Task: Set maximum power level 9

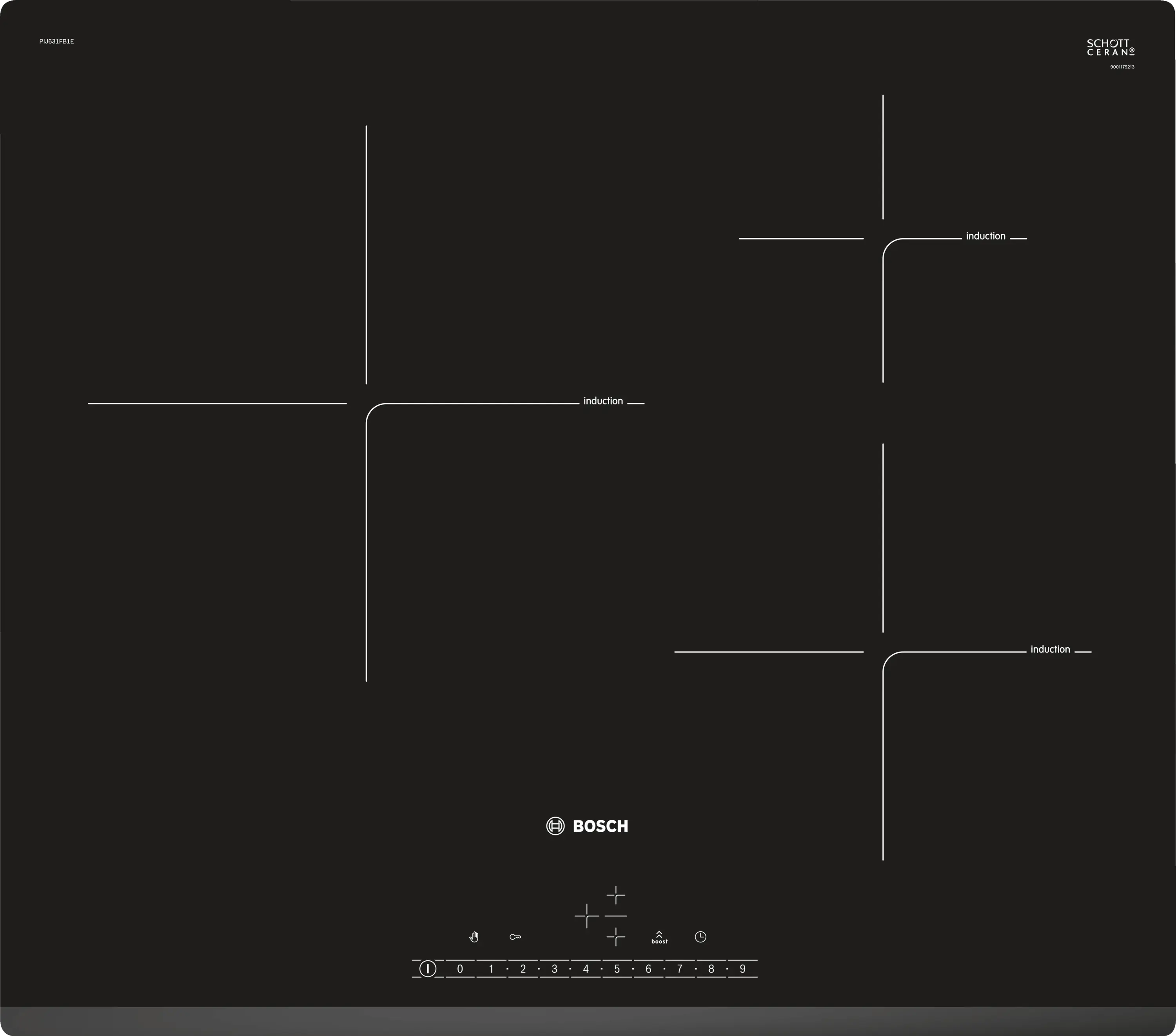Action: tap(742, 969)
